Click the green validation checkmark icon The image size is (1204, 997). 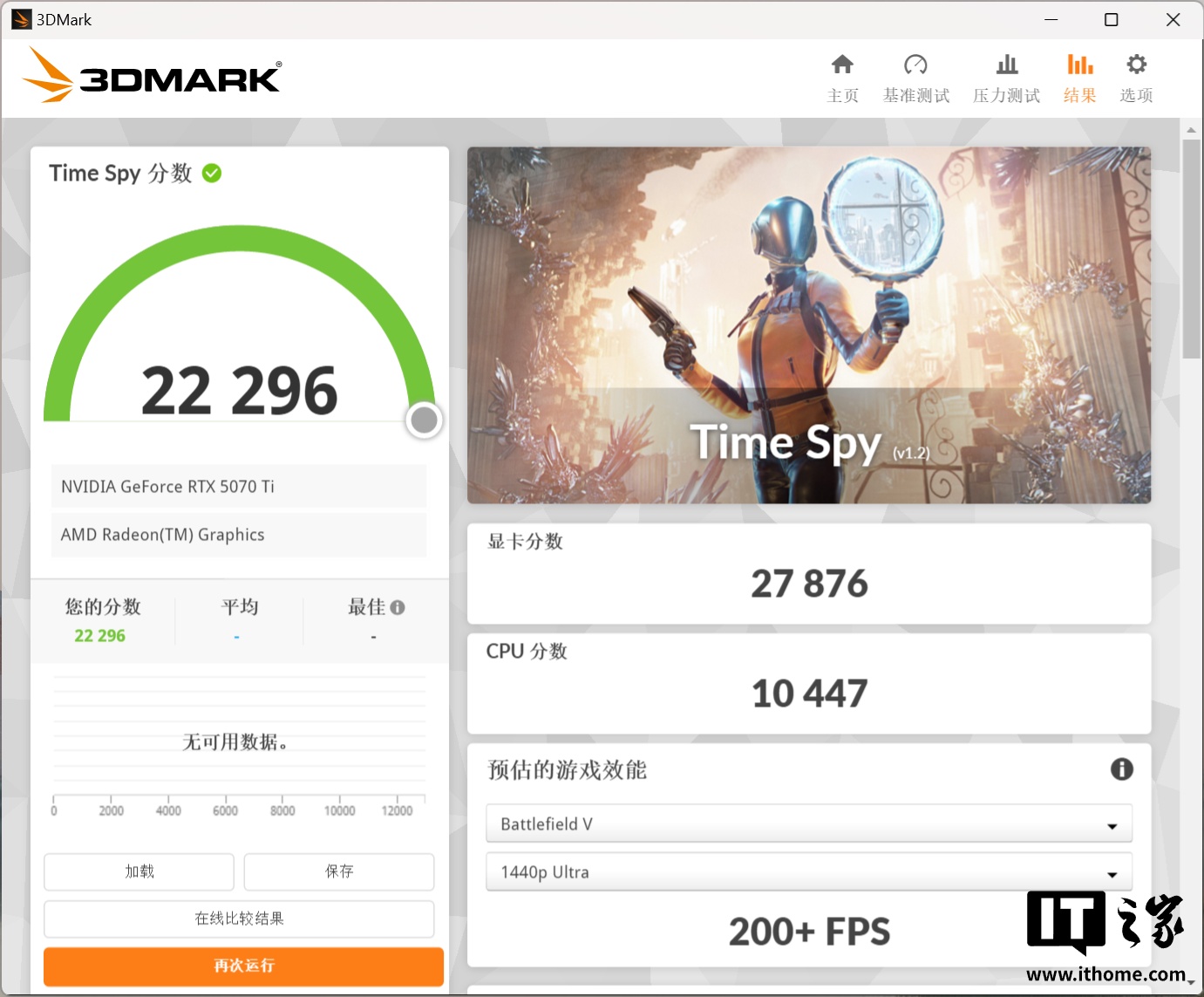coord(212,174)
